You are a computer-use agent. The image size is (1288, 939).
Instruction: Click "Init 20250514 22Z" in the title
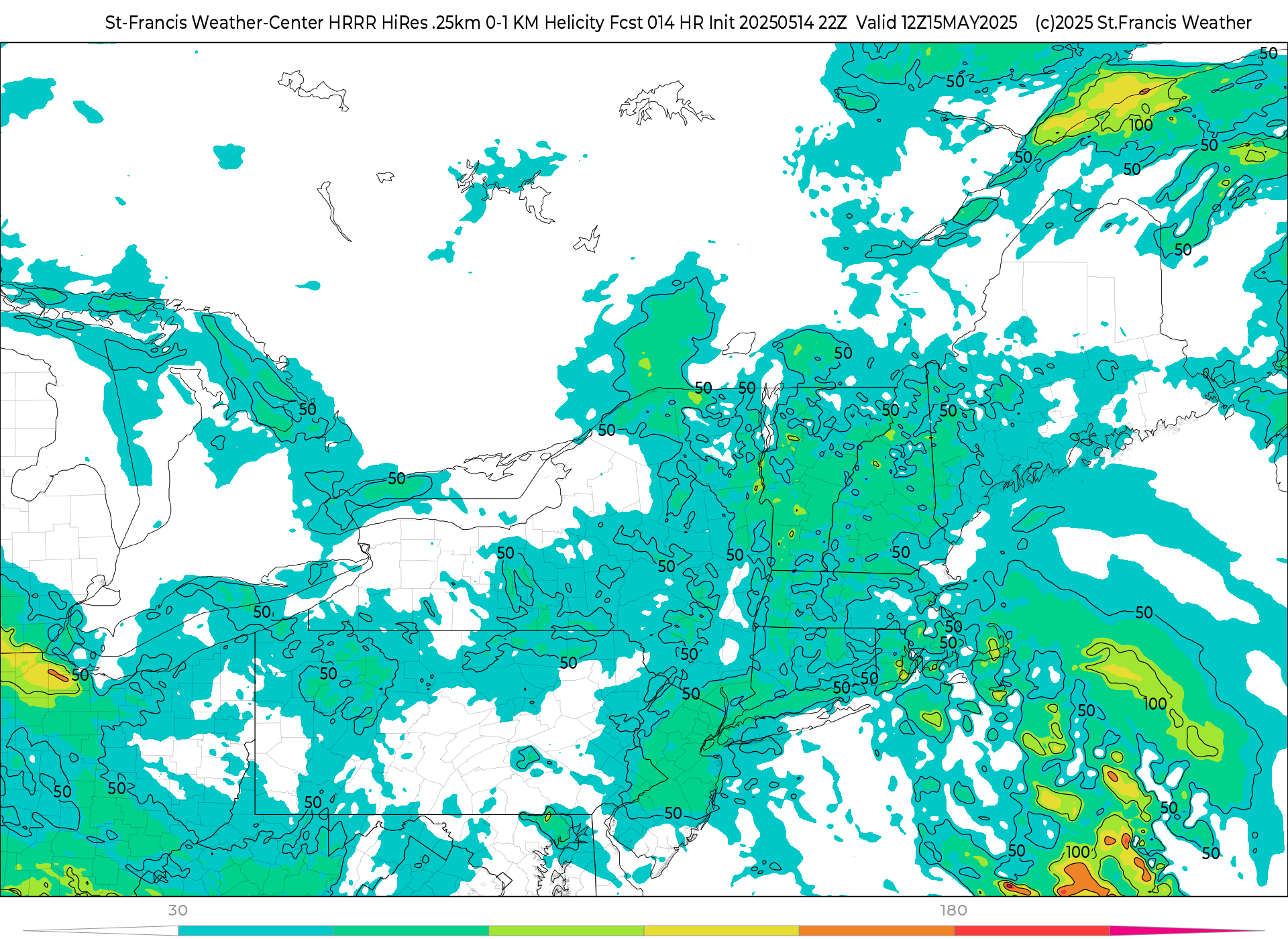[x=778, y=23]
